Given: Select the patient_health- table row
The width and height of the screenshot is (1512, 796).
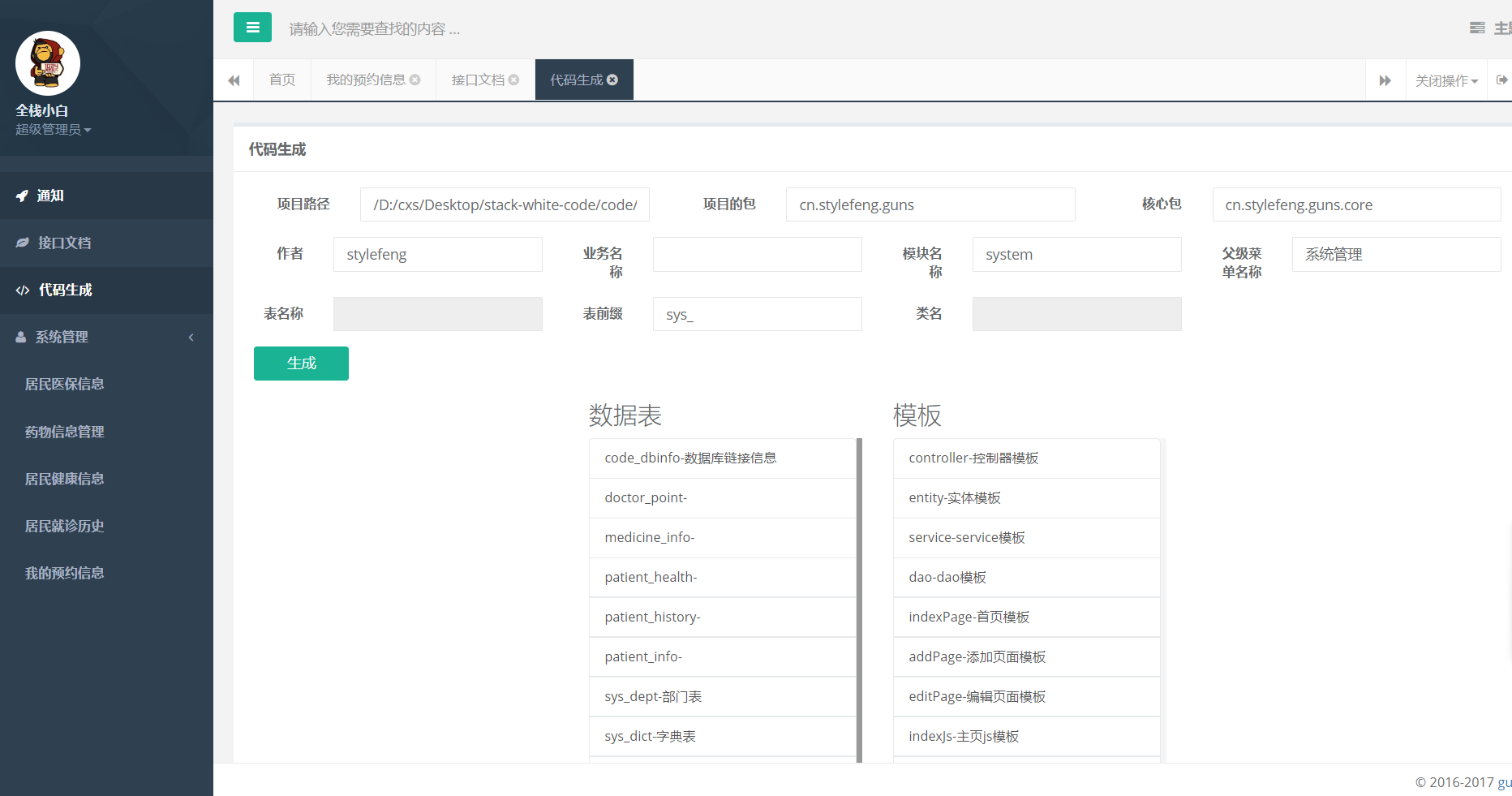Looking at the screenshot, I should point(722,578).
